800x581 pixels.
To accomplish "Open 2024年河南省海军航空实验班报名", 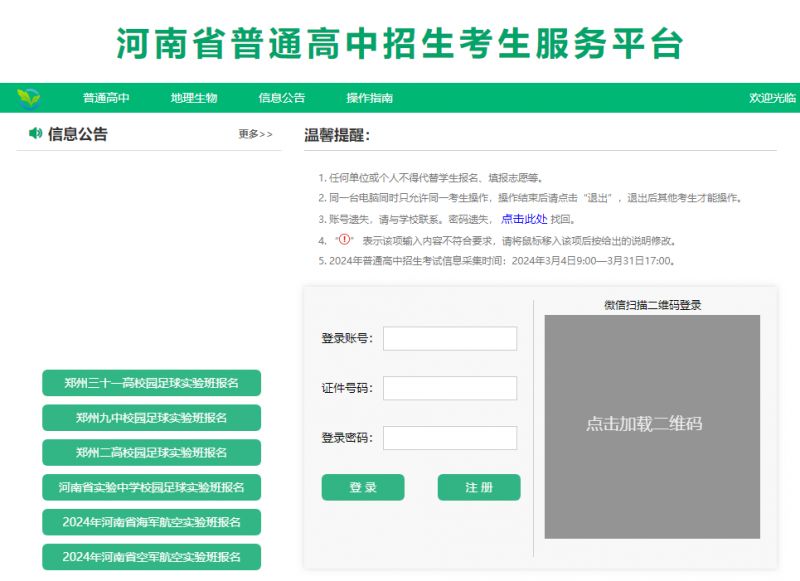I will 152,522.
